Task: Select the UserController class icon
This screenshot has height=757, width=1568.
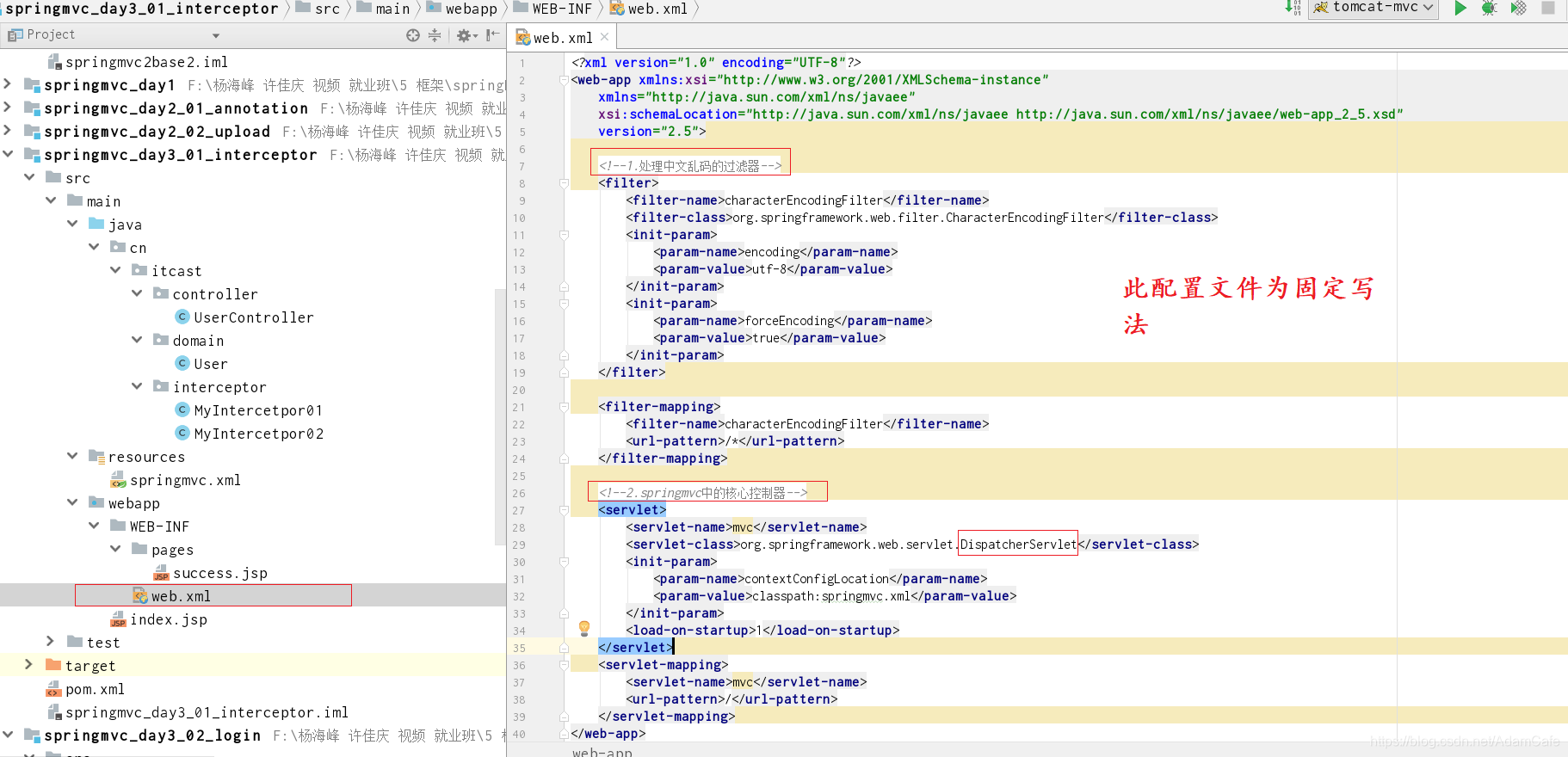Action: (182, 317)
